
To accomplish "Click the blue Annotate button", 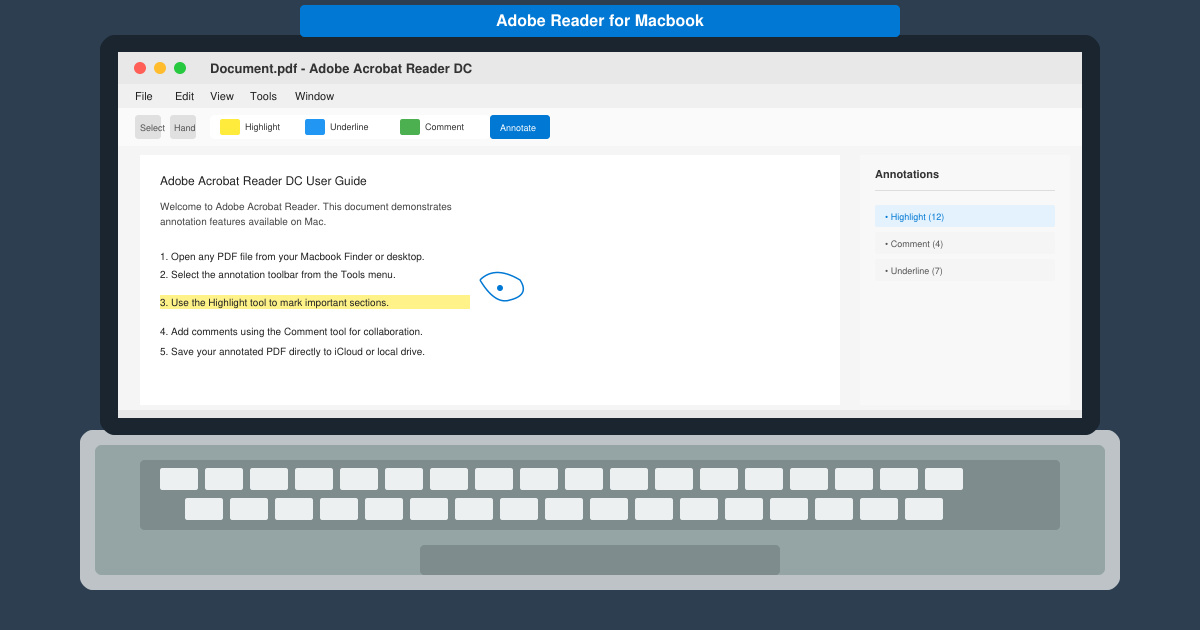I will tap(520, 127).
